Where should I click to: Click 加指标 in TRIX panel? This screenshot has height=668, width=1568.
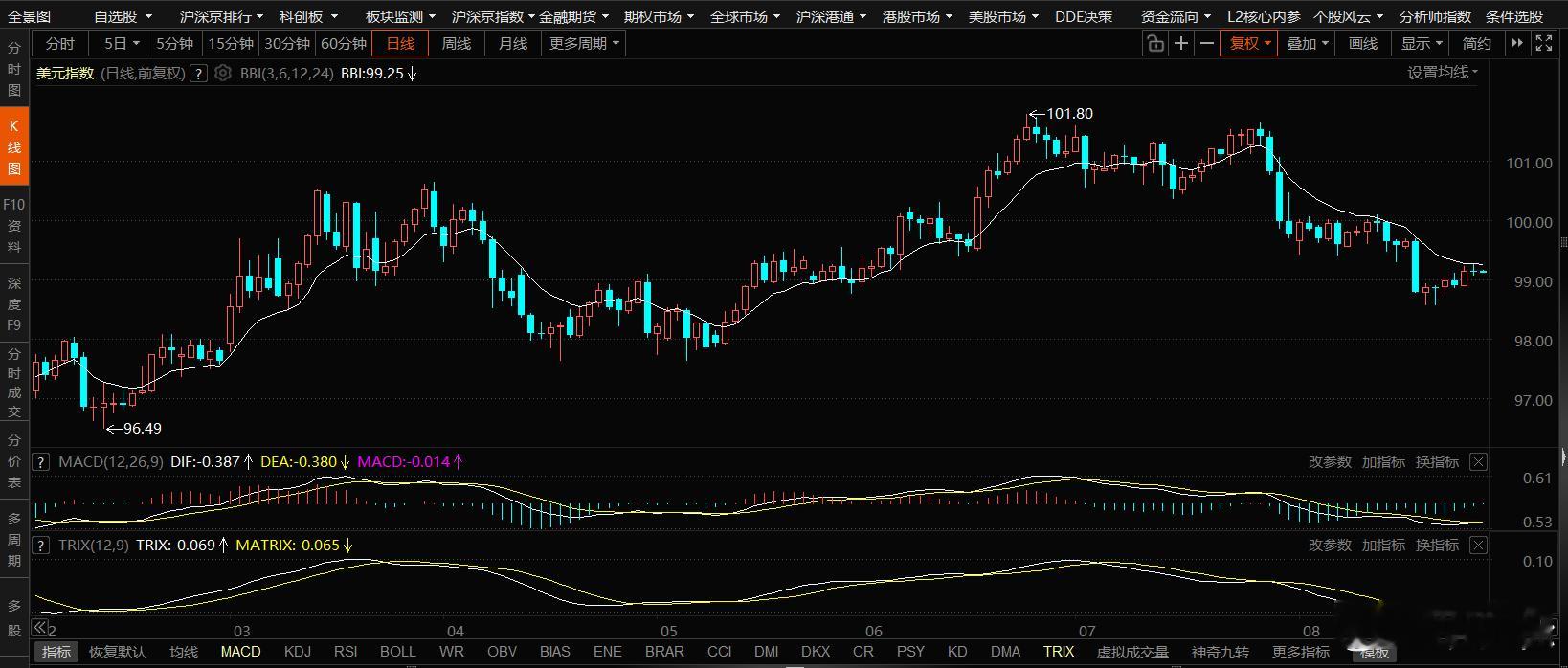point(1383,545)
